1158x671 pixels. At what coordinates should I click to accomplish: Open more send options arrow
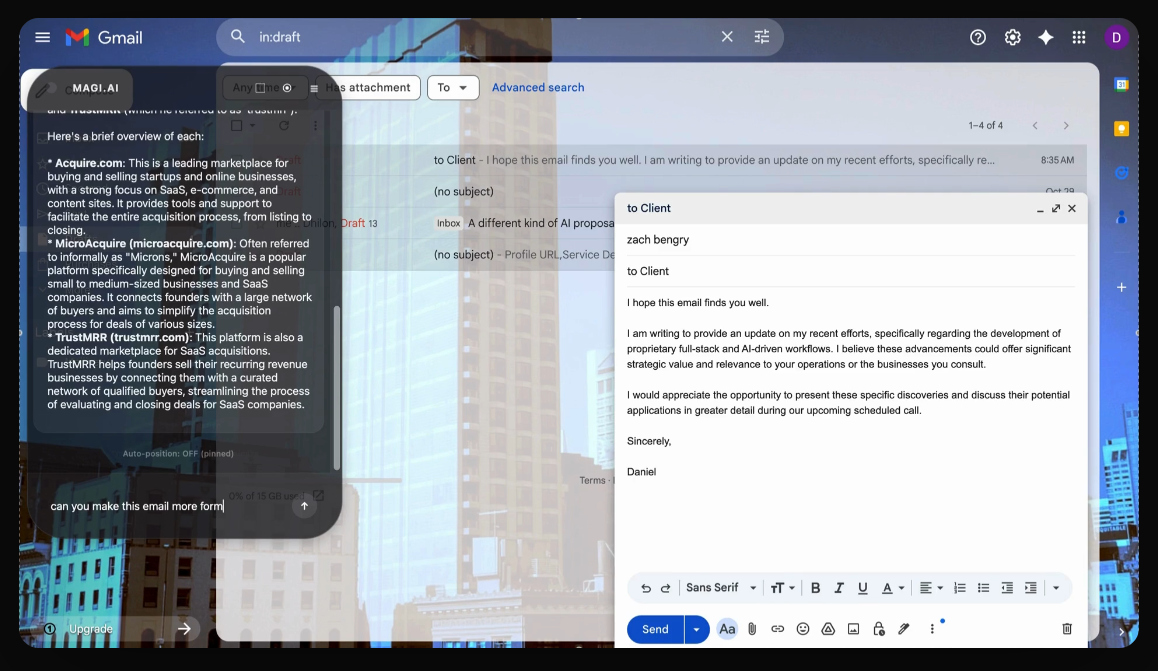click(696, 629)
